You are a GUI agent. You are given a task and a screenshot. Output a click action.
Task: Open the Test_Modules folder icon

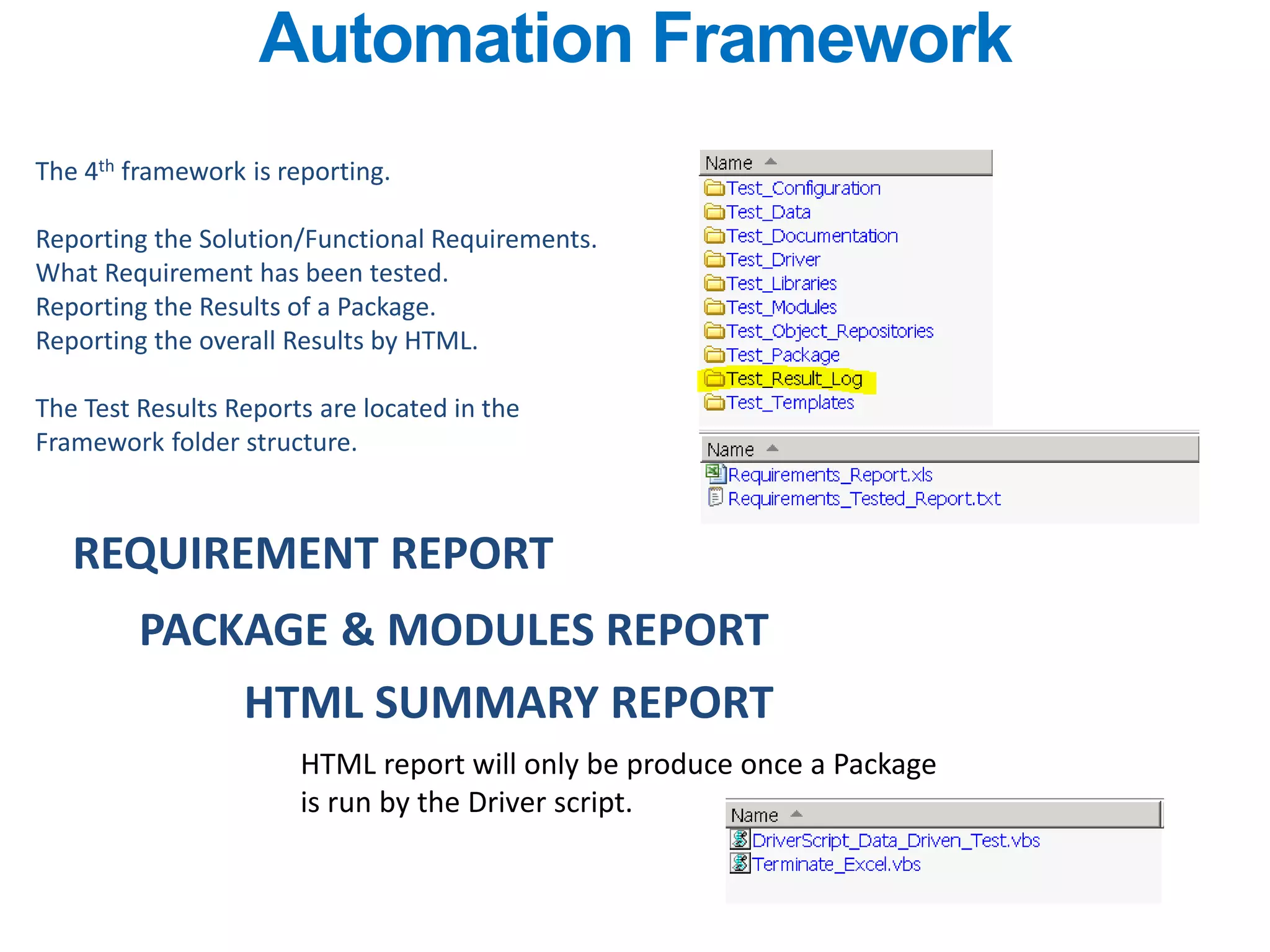pyautogui.click(x=714, y=307)
